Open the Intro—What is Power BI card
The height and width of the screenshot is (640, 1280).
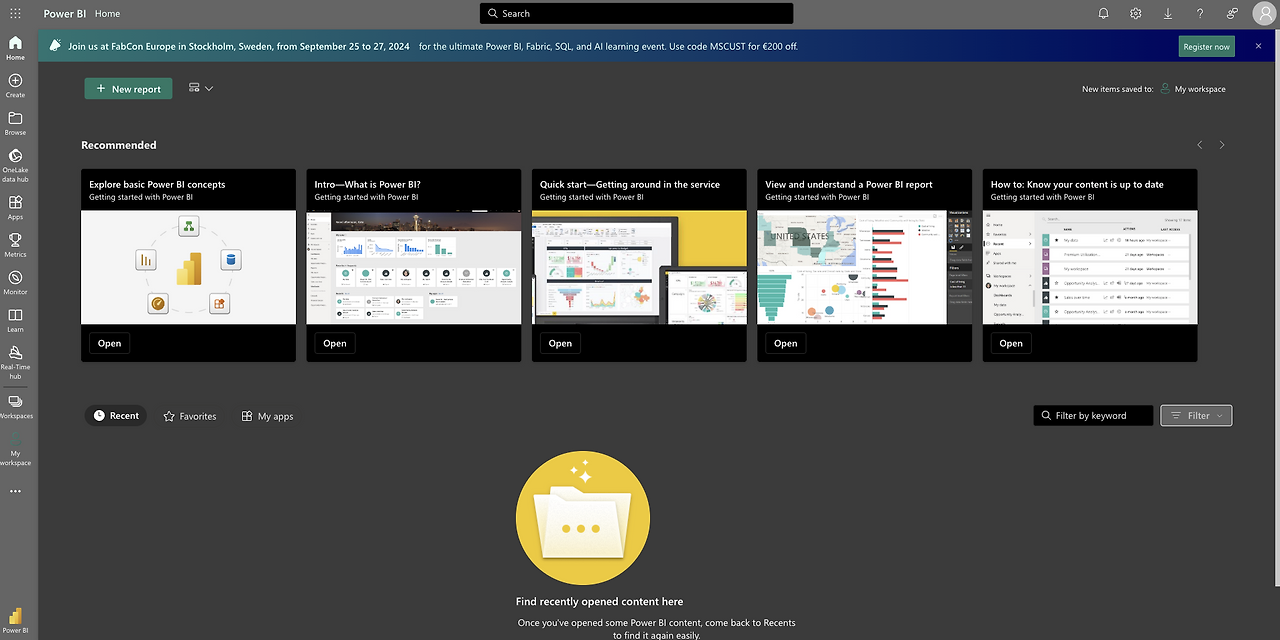click(x=335, y=343)
